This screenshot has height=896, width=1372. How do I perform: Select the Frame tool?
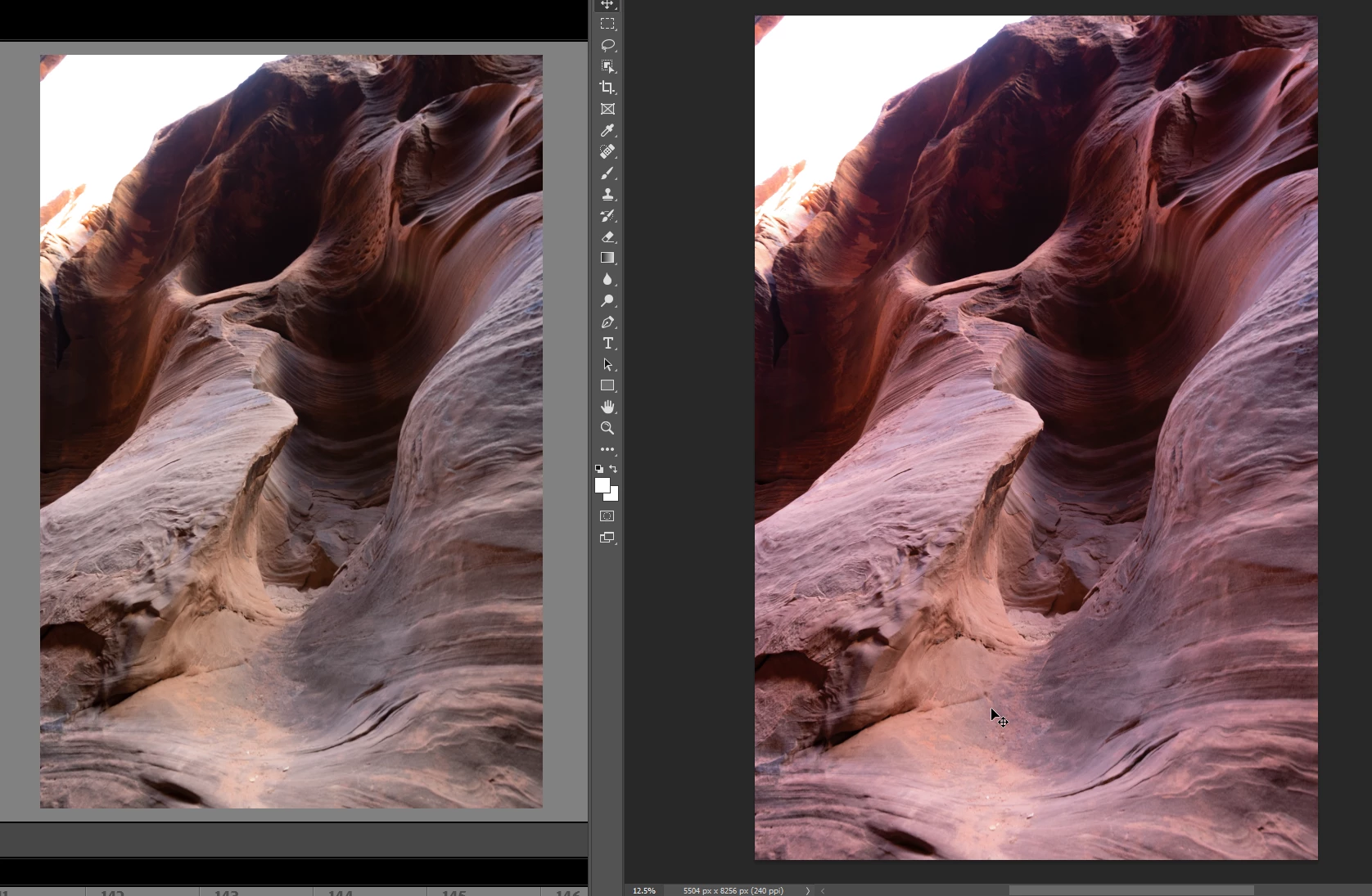(607, 109)
